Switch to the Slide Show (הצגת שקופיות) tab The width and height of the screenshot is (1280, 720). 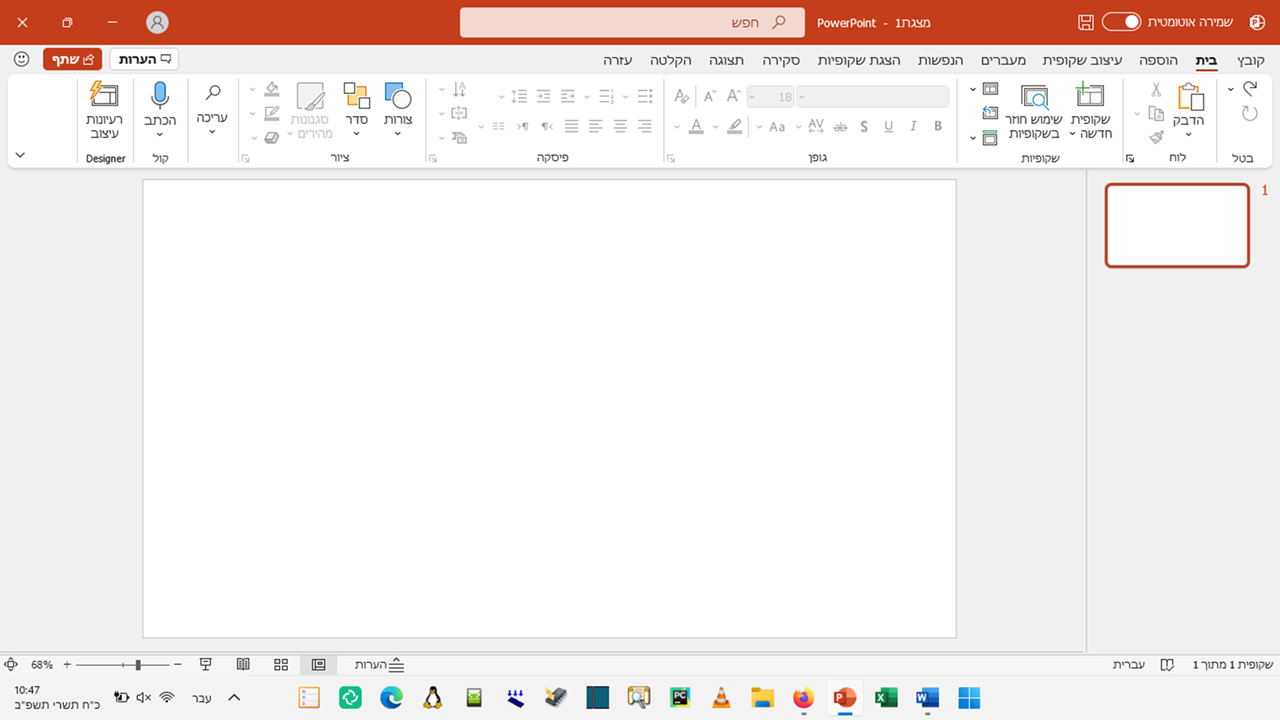[x=859, y=60]
